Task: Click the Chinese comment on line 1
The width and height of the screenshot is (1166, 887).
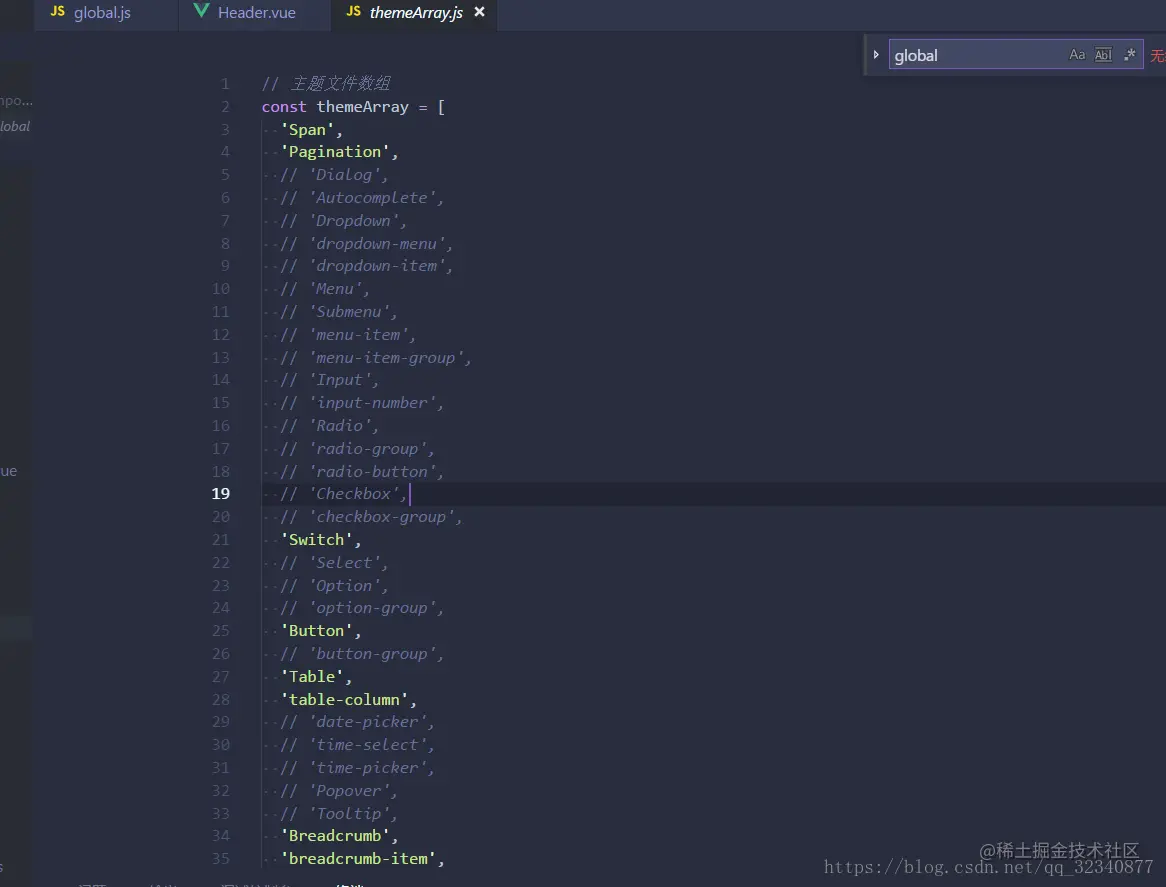Action: [x=326, y=84]
